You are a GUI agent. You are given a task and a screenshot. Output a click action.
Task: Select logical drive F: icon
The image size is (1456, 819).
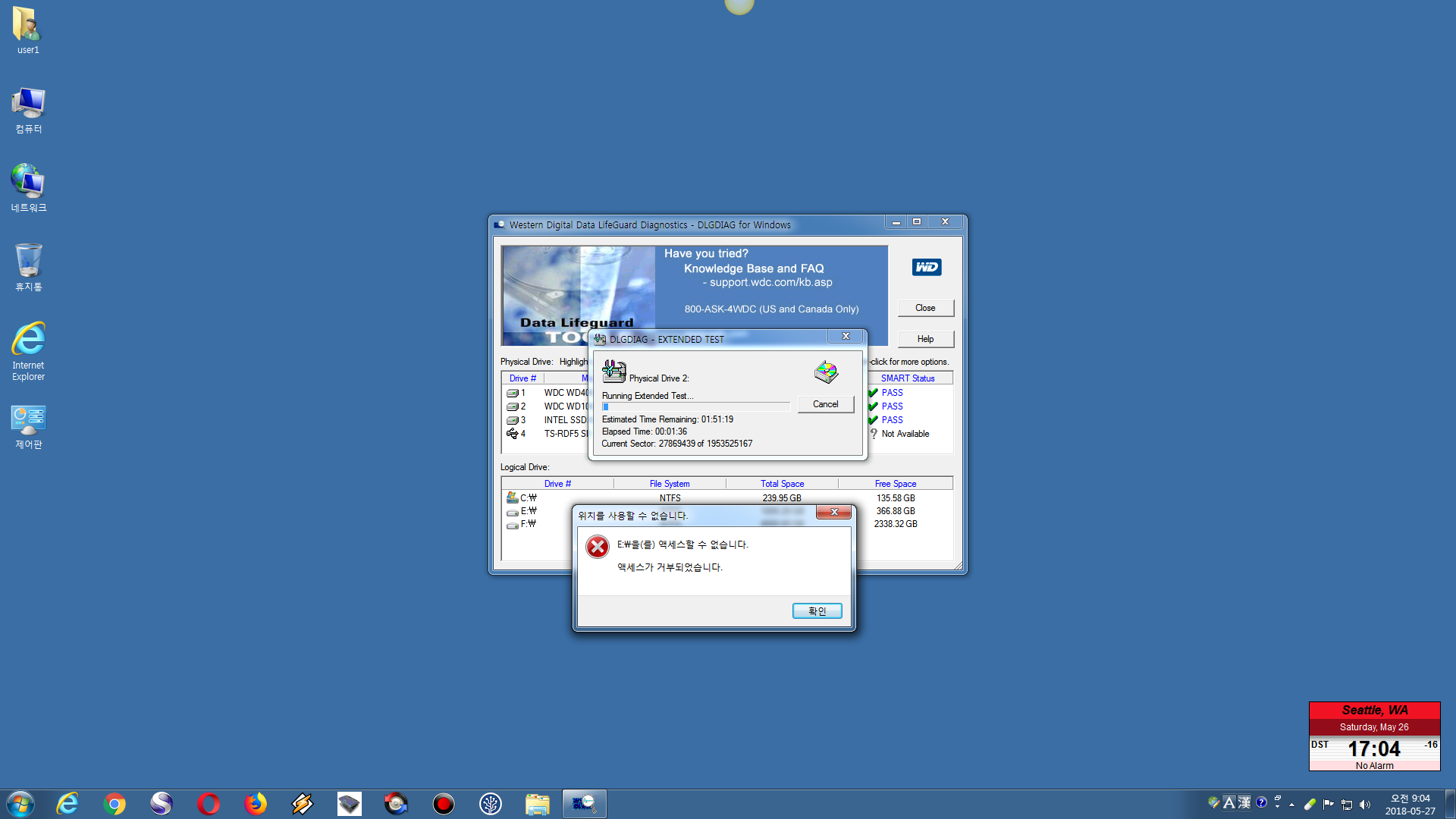(512, 525)
